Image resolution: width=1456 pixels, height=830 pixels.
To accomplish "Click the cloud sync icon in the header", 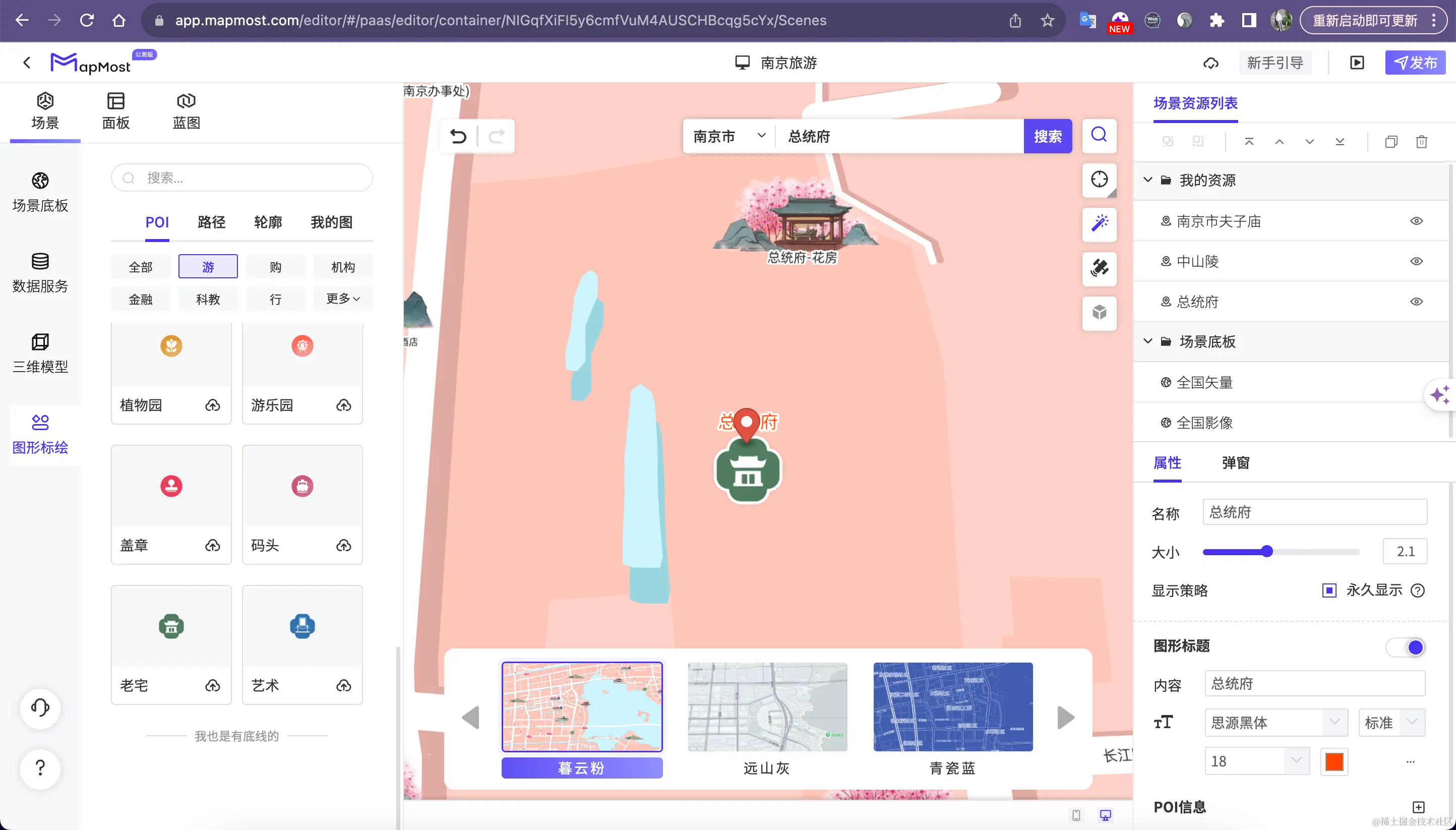I will (1210, 63).
